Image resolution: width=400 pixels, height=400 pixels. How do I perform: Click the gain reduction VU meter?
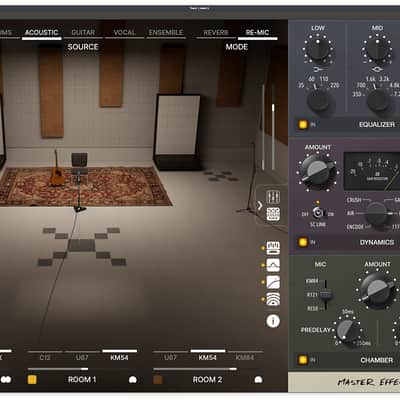click(372, 171)
